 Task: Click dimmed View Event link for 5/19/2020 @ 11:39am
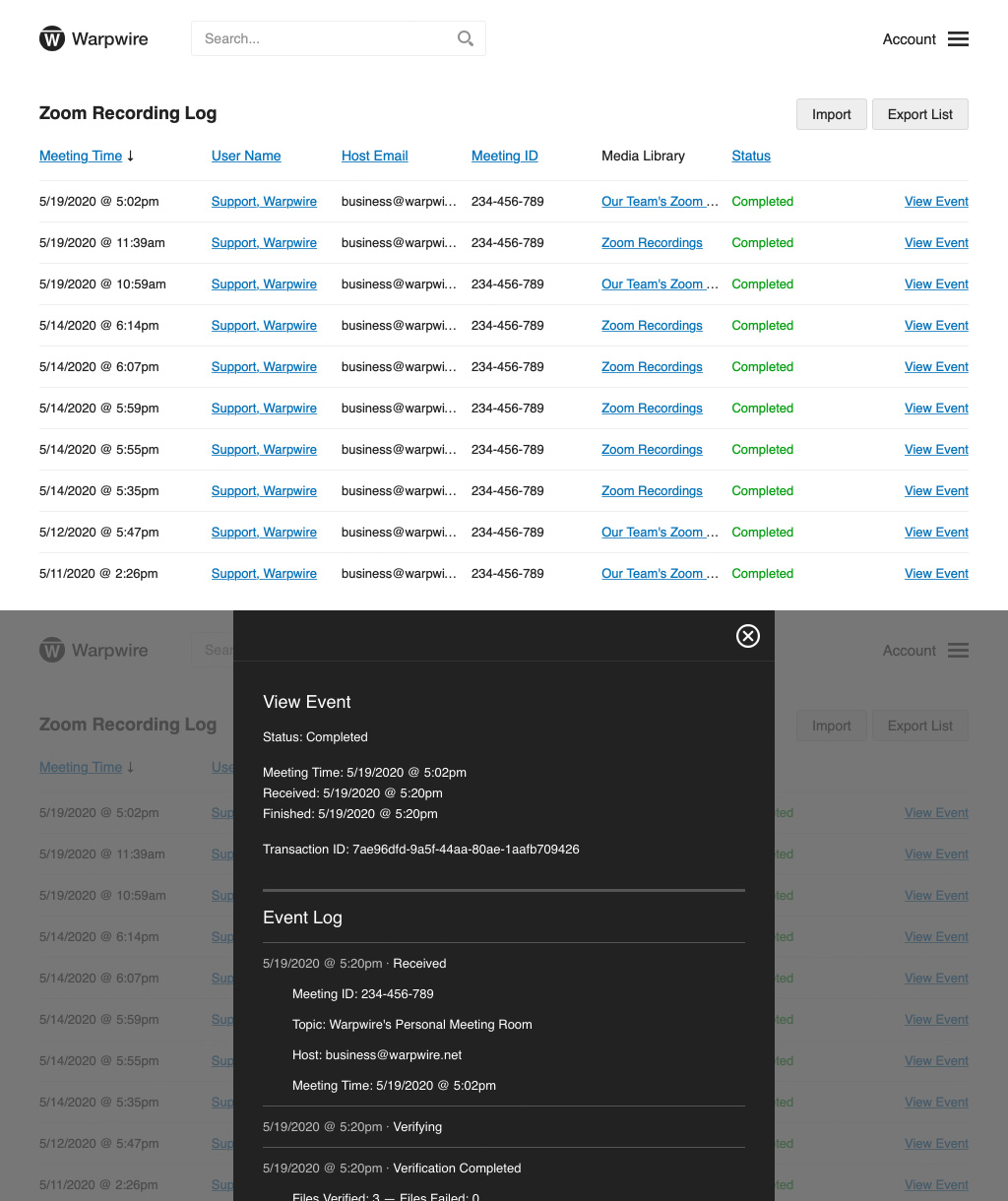pos(936,853)
